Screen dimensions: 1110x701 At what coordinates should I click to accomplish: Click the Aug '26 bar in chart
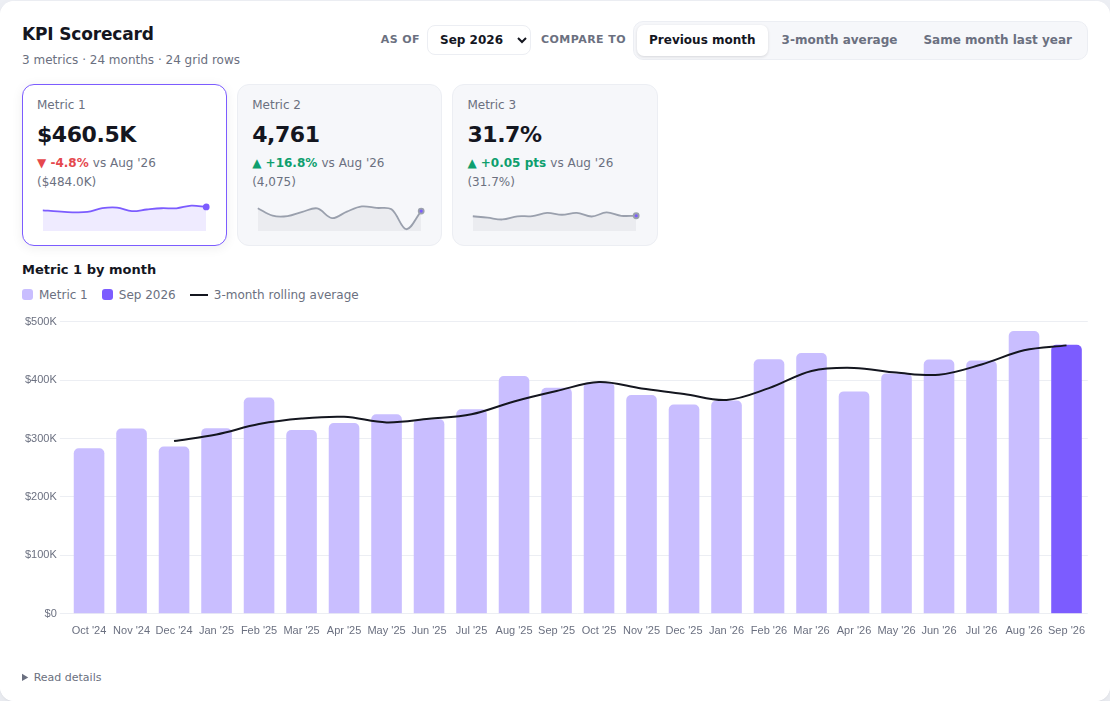click(x=1024, y=472)
